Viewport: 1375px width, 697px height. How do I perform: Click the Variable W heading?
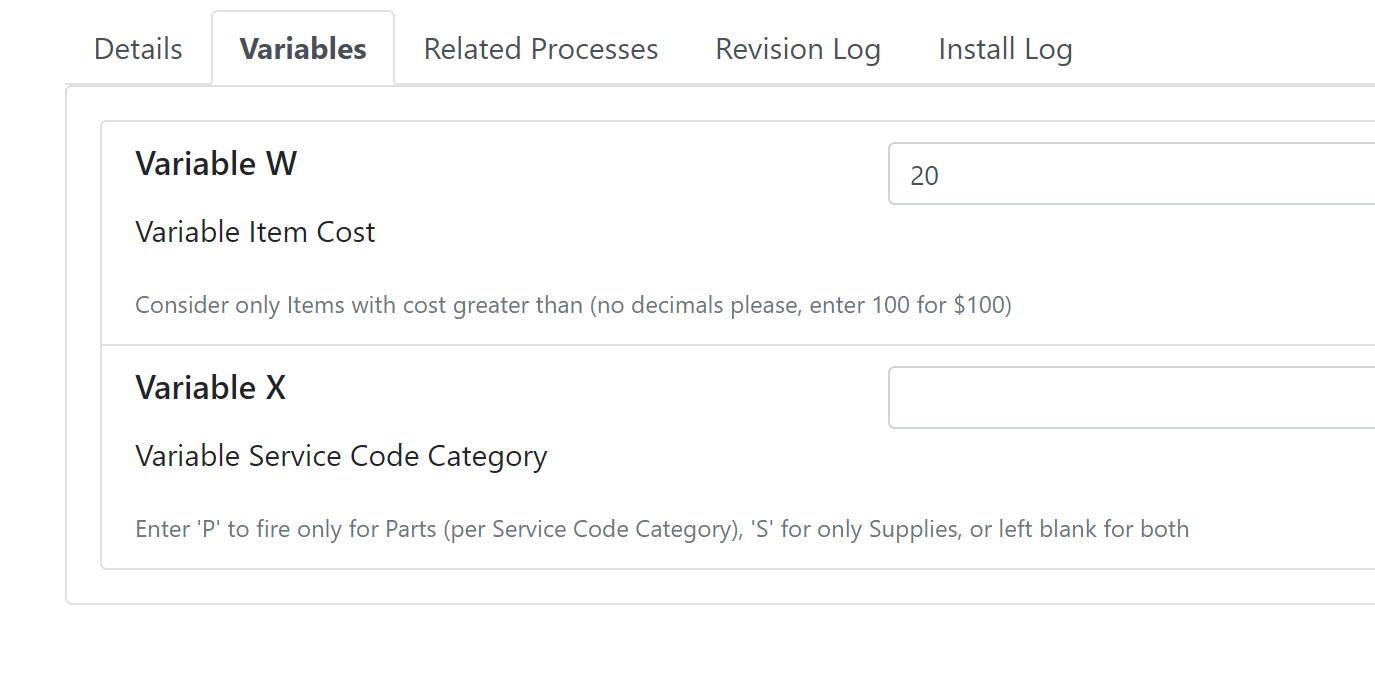tap(216, 163)
